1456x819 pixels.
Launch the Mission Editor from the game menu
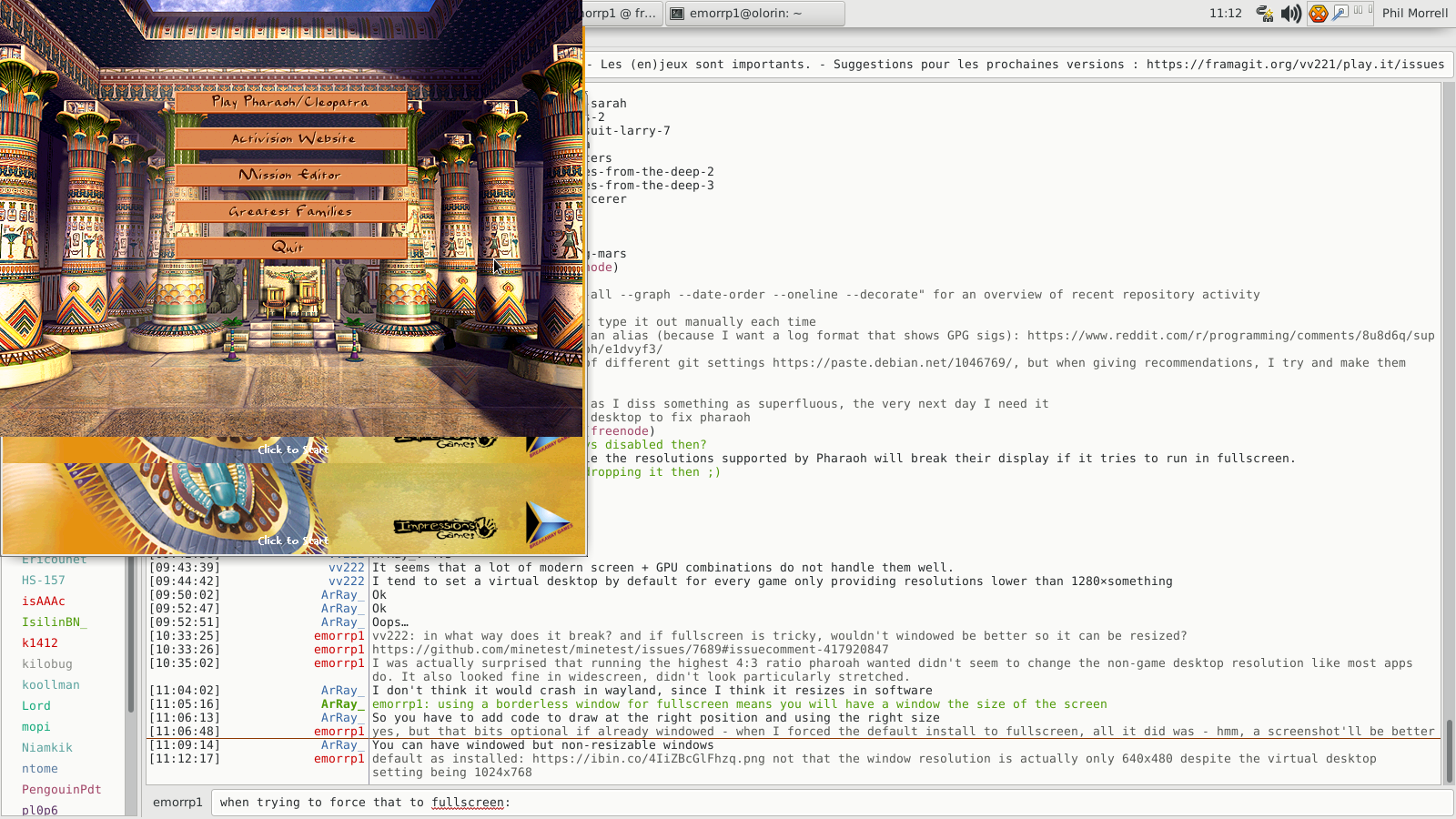[290, 175]
